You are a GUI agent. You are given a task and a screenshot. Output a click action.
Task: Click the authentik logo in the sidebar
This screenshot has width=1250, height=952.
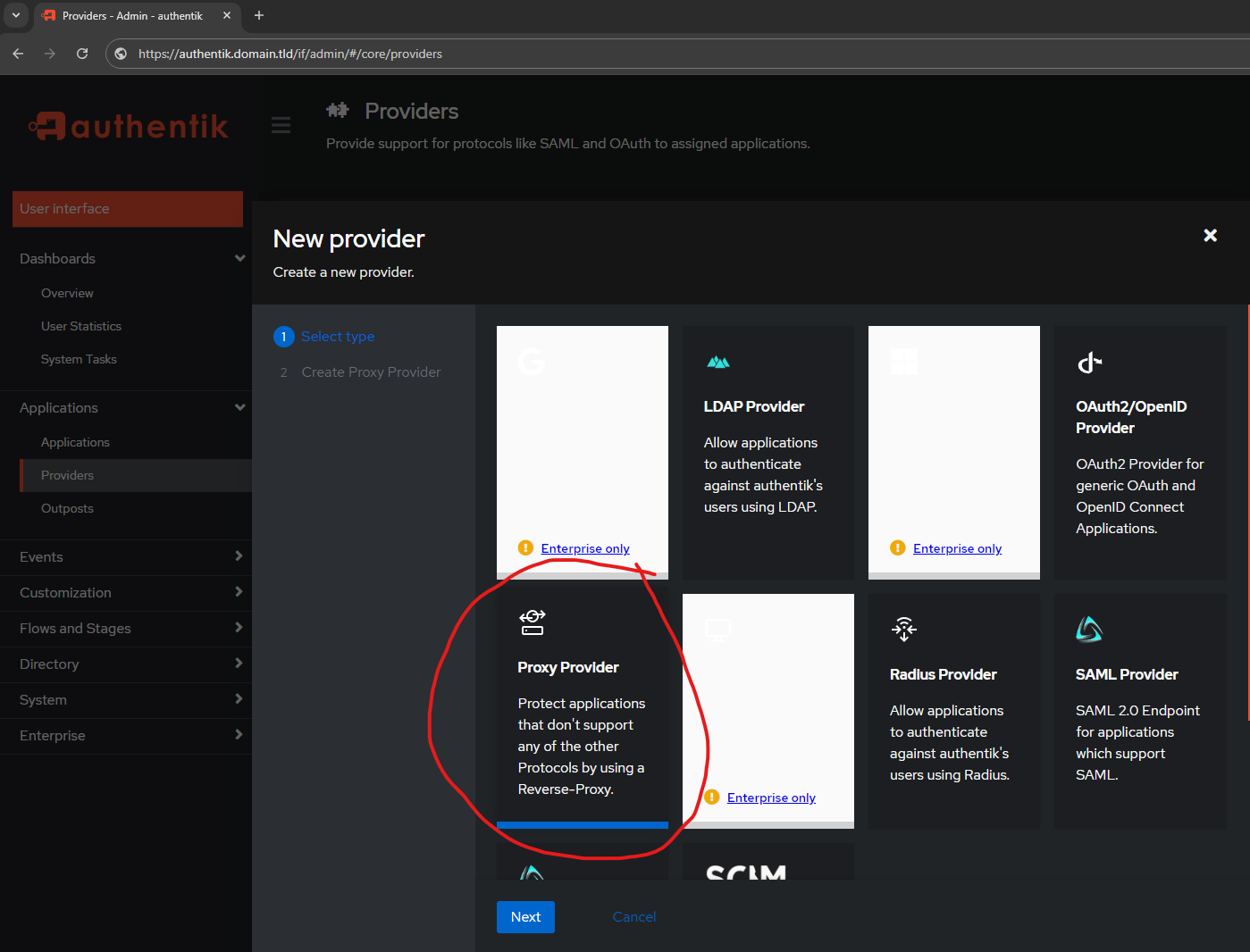[x=128, y=126]
